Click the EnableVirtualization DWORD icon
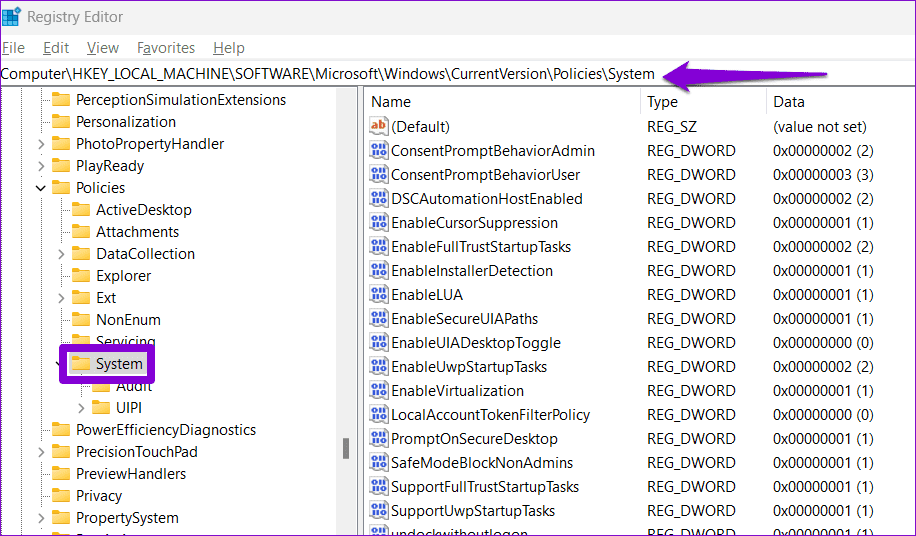The image size is (916, 536). click(x=379, y=390)
